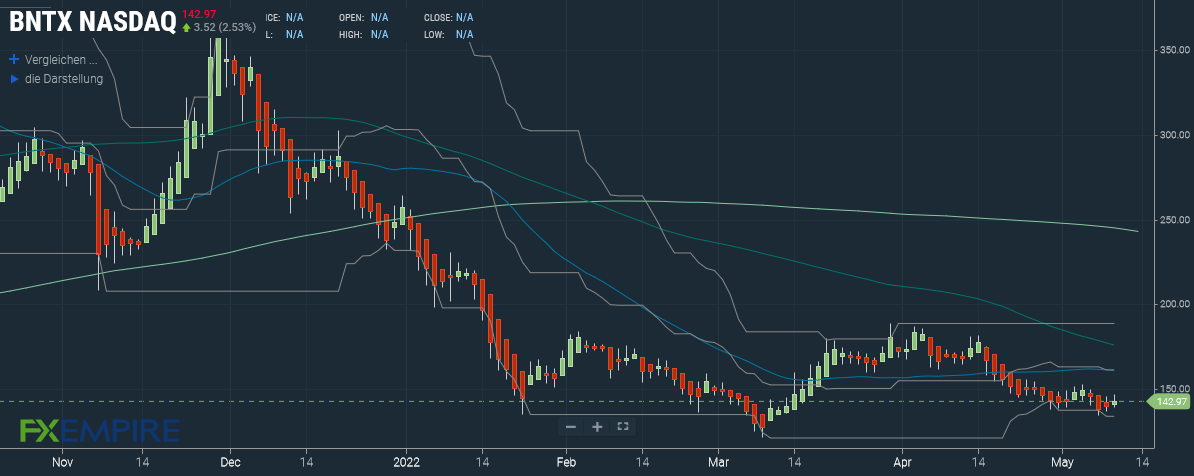Toggle fullscreen chart view icon

click(x=622, y=426)
